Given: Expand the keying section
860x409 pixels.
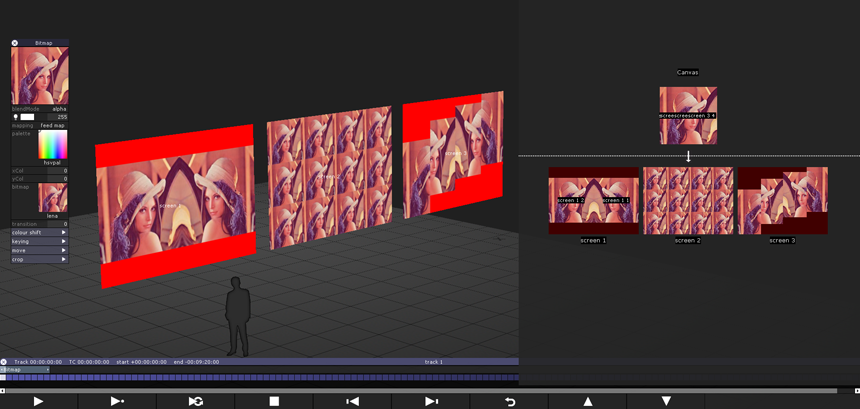Looking at the screenshot, I should point(40,241).
